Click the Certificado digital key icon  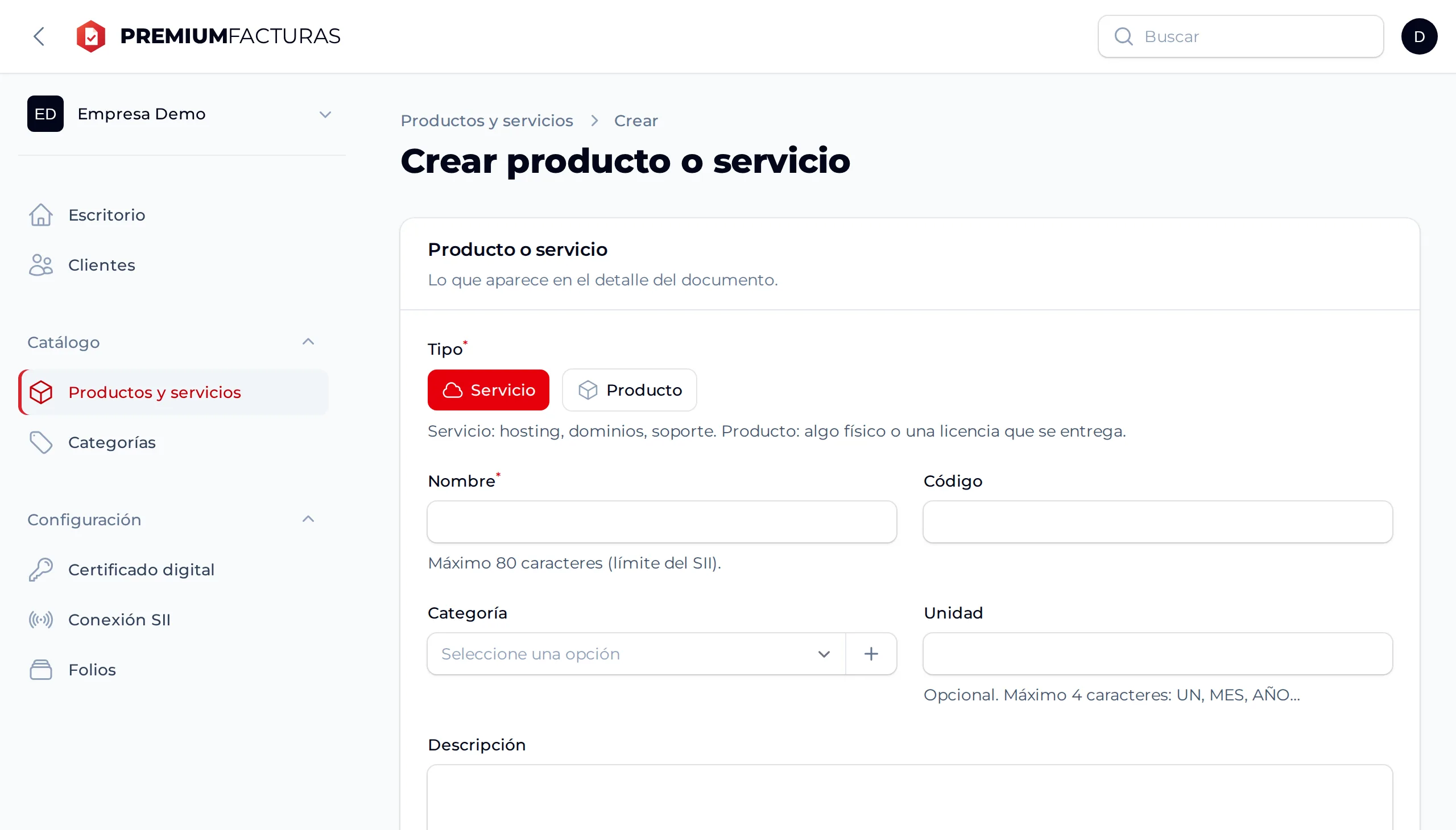coord(40,570)
